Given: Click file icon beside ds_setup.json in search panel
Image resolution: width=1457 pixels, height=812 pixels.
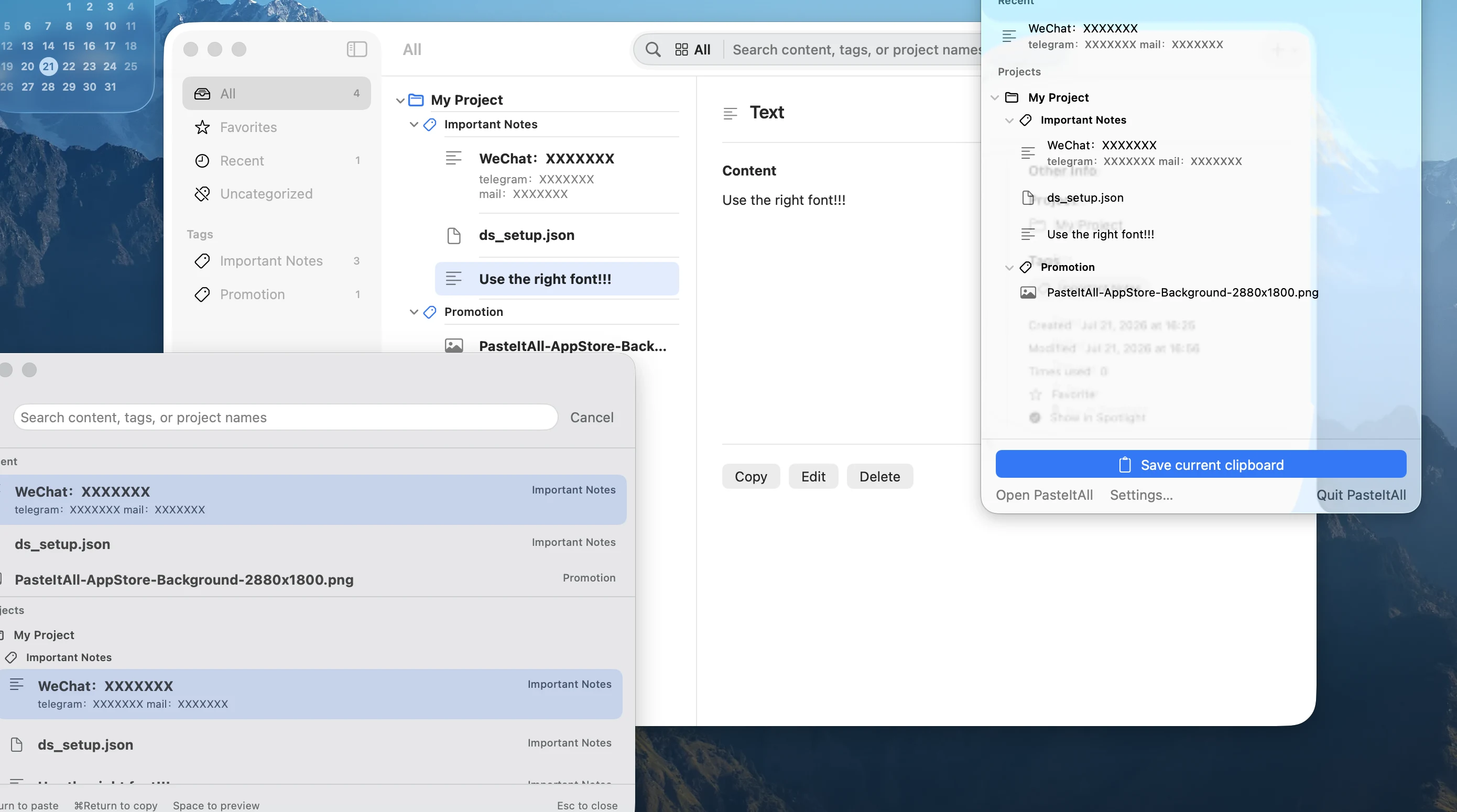Looking at the screenshot, I should tap(16, 745).
